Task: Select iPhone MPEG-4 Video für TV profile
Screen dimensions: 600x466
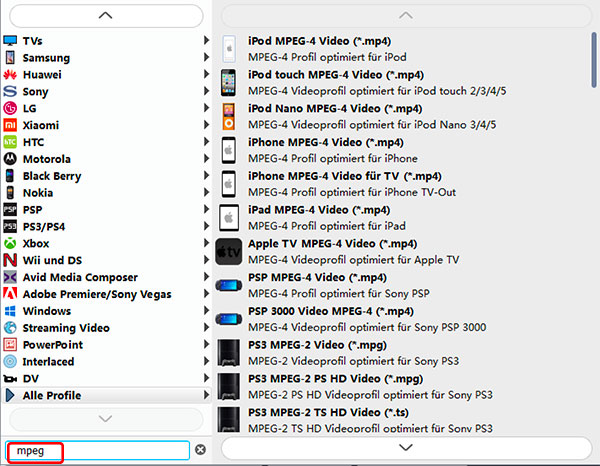Action: click(x=403, y=184)
